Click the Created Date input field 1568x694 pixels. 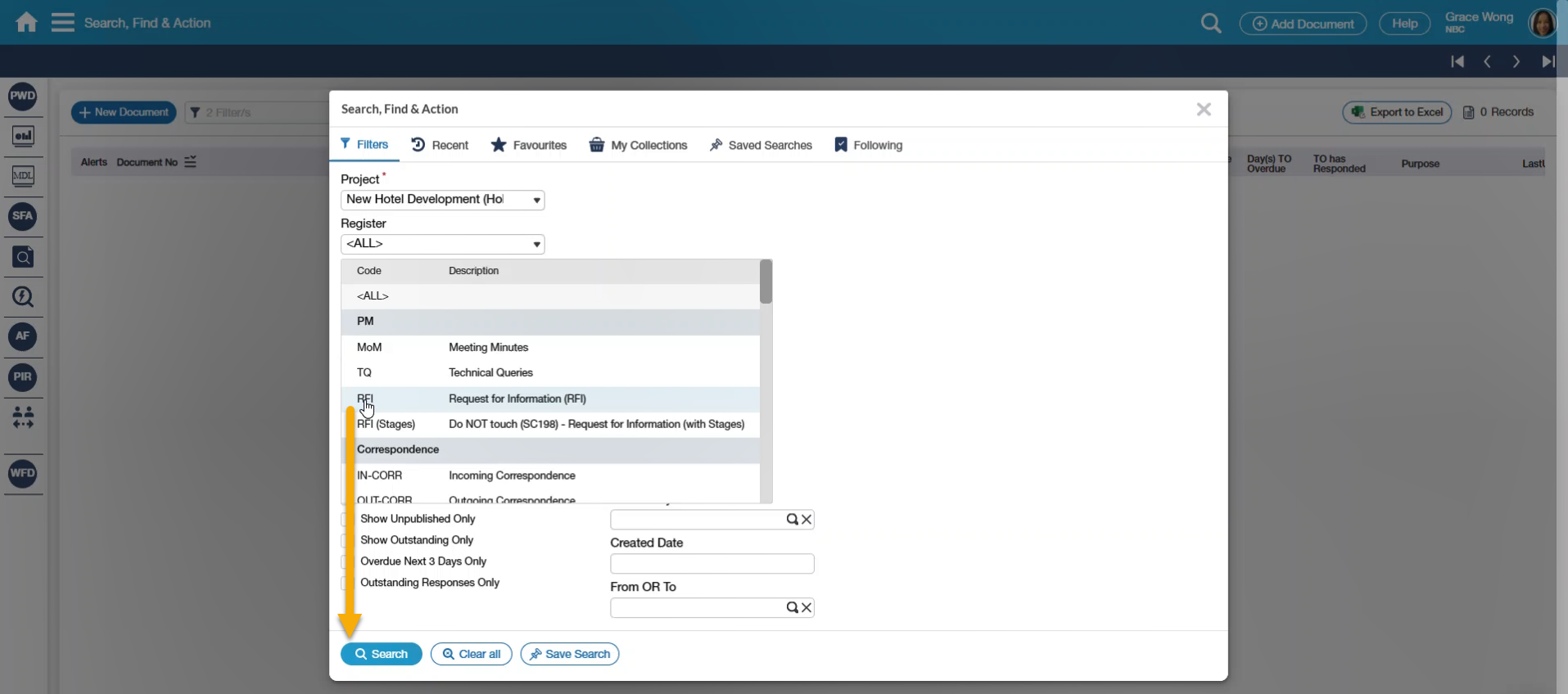pos(712,564)
